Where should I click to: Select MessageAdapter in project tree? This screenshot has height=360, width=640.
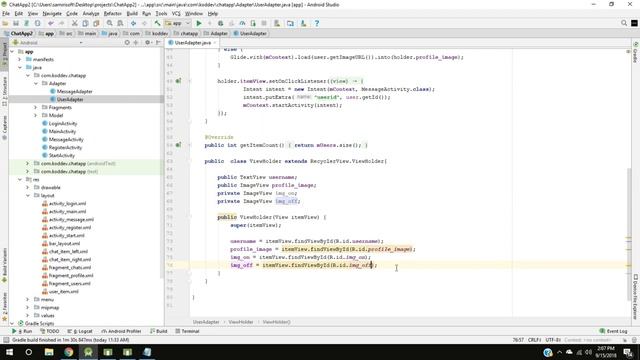(74, 91)
